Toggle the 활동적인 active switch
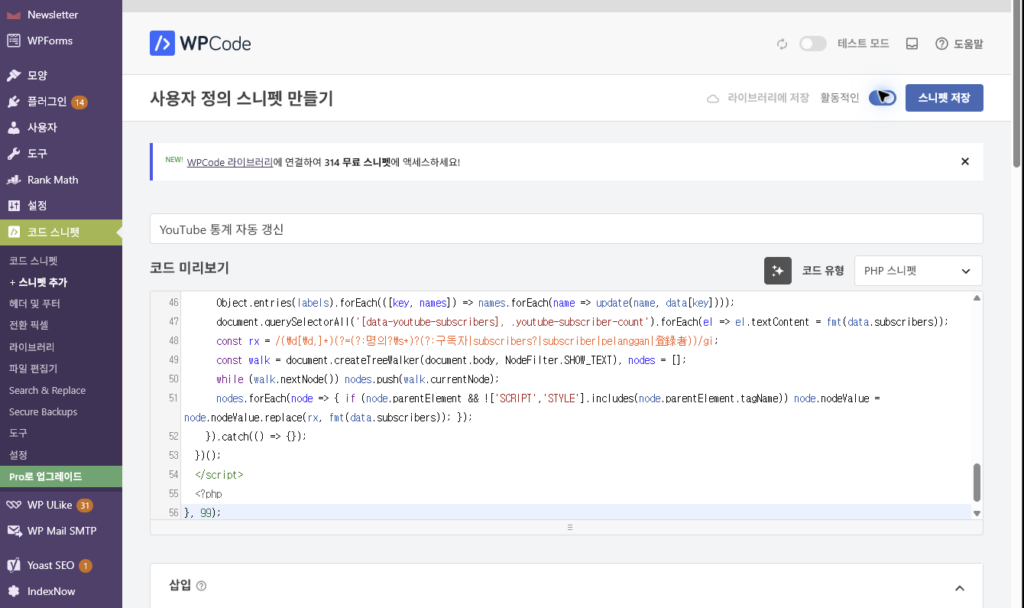The image size is (1024, 608). click(x=882, y=98)
